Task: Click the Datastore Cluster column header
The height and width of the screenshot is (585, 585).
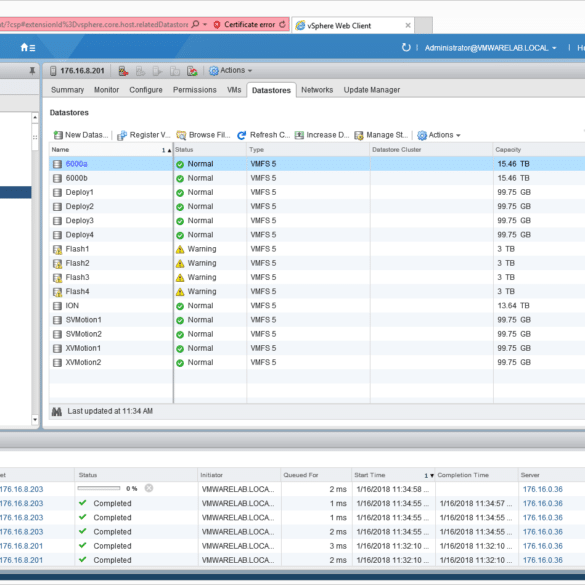Action: pyautogui.click(x=432, y=150)
